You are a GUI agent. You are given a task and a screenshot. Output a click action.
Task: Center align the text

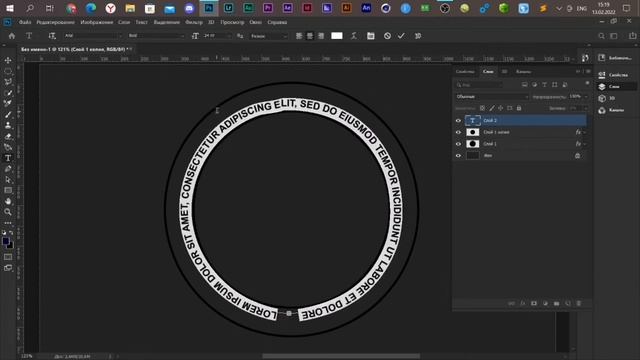coord(310,36)
